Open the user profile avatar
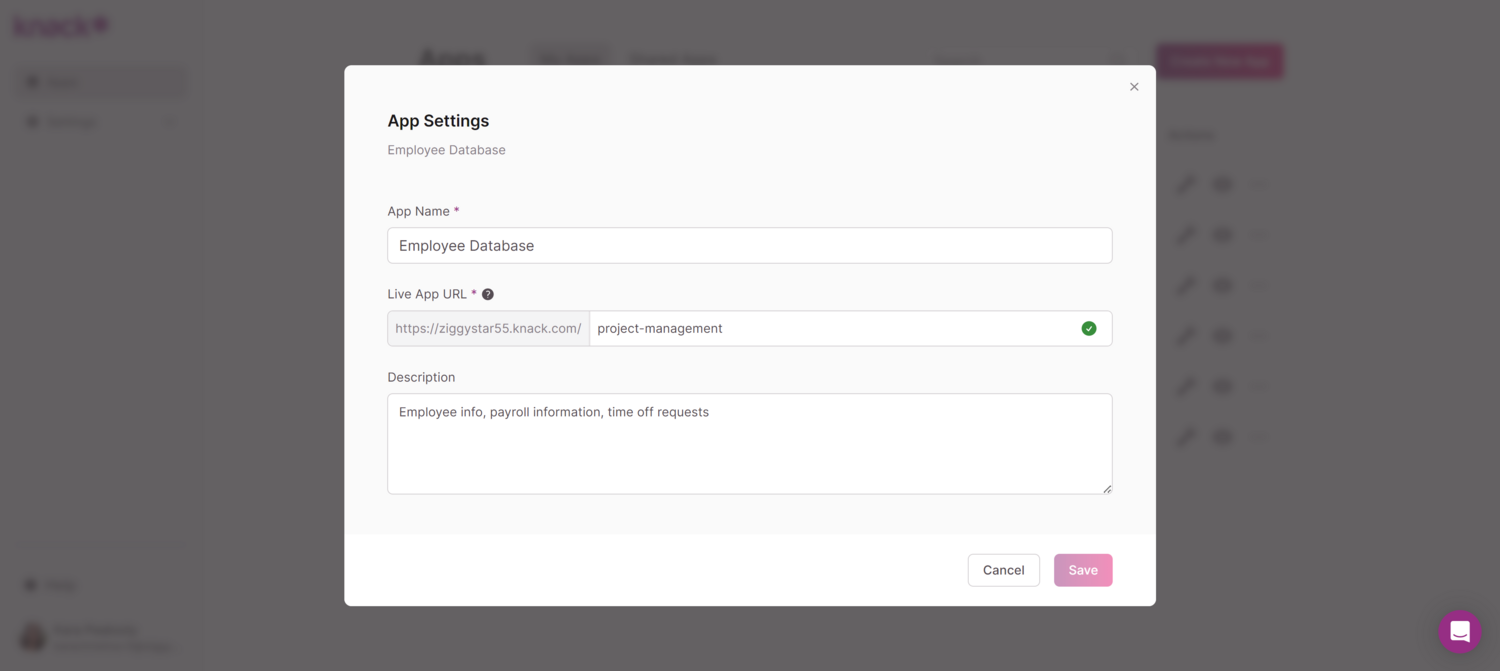Screen dimensions: 1500x671 [x=33, y=637]
